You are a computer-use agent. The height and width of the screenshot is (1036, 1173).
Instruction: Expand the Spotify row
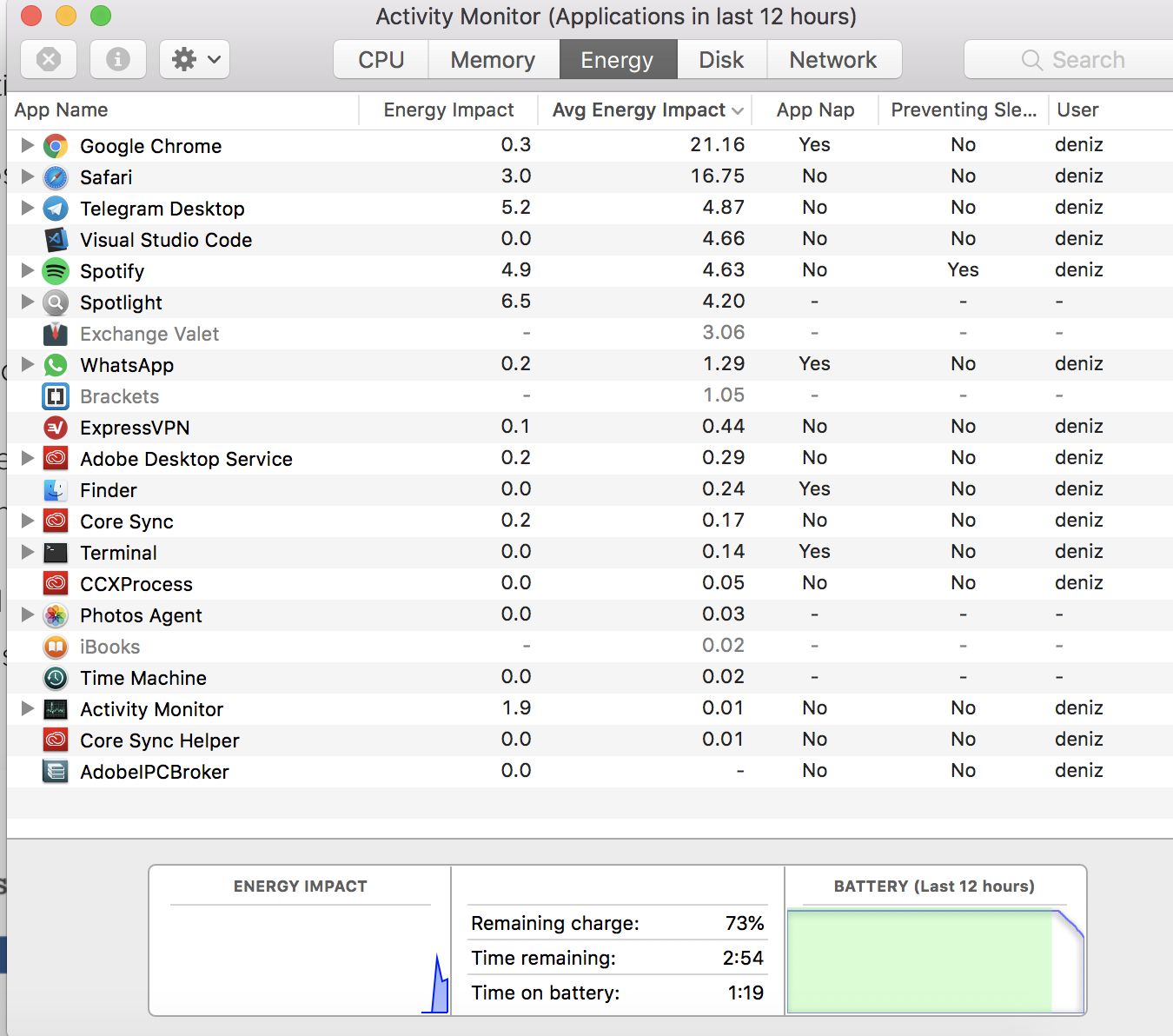pos(27,270)
